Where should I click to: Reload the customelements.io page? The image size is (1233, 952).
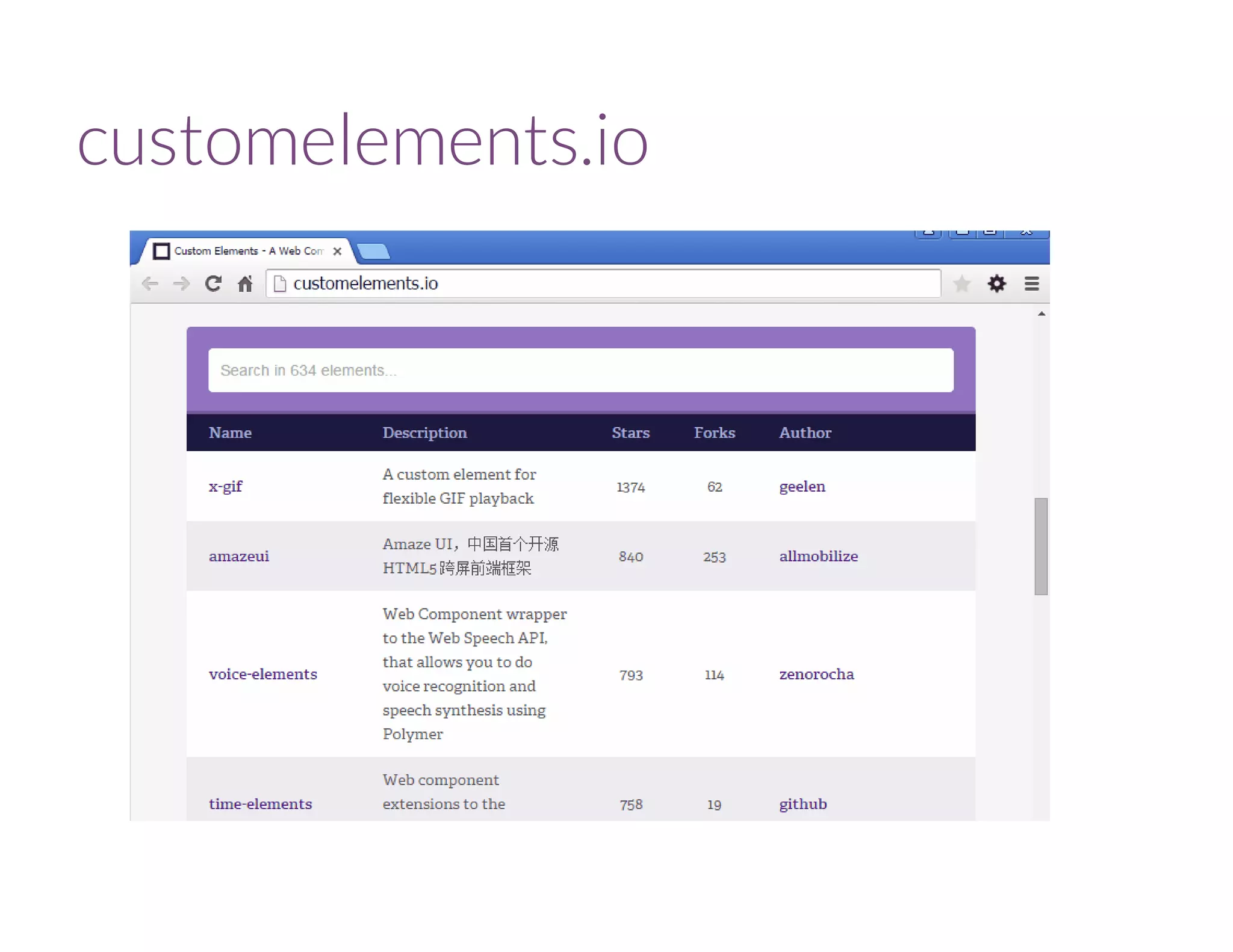[213, 283]
